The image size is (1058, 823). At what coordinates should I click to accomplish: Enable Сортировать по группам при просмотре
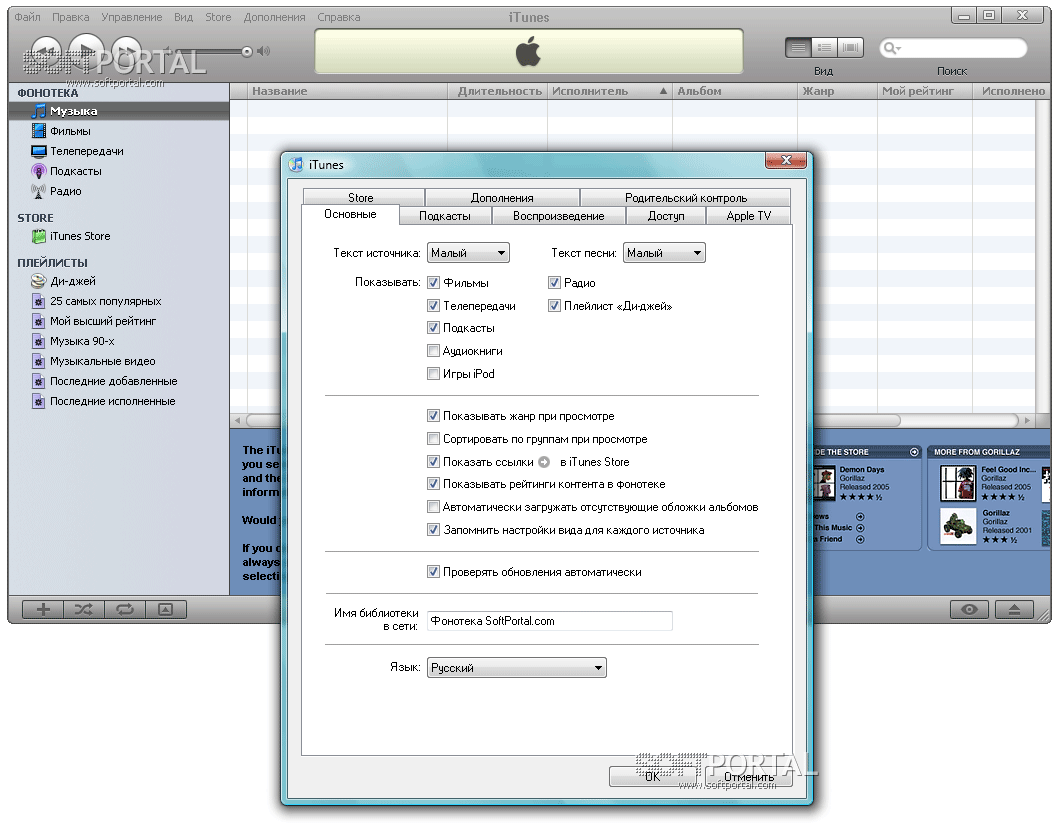pyautogui.click(x=433, y=439)
